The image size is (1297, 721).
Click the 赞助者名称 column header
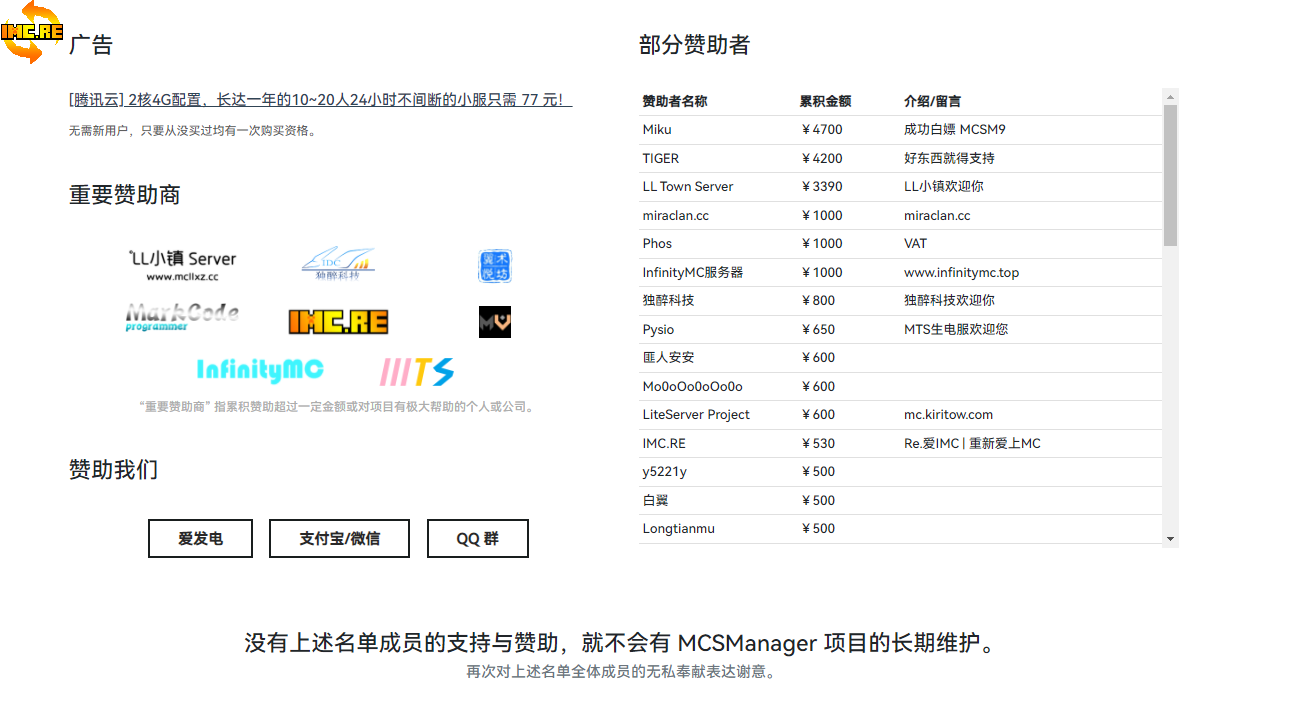674,101
